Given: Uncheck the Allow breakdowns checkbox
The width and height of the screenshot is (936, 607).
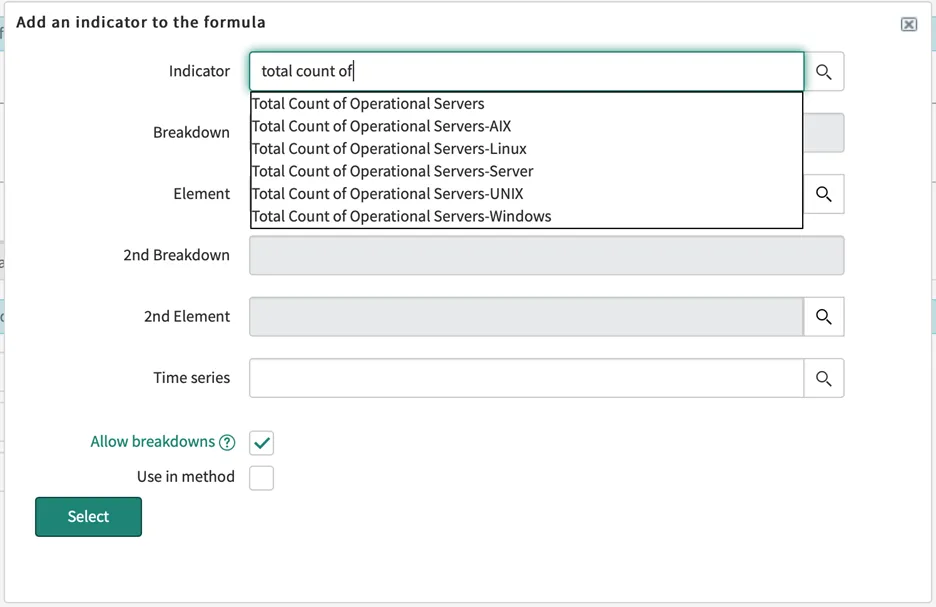Looking at the screenshot, I should [261, 443].
